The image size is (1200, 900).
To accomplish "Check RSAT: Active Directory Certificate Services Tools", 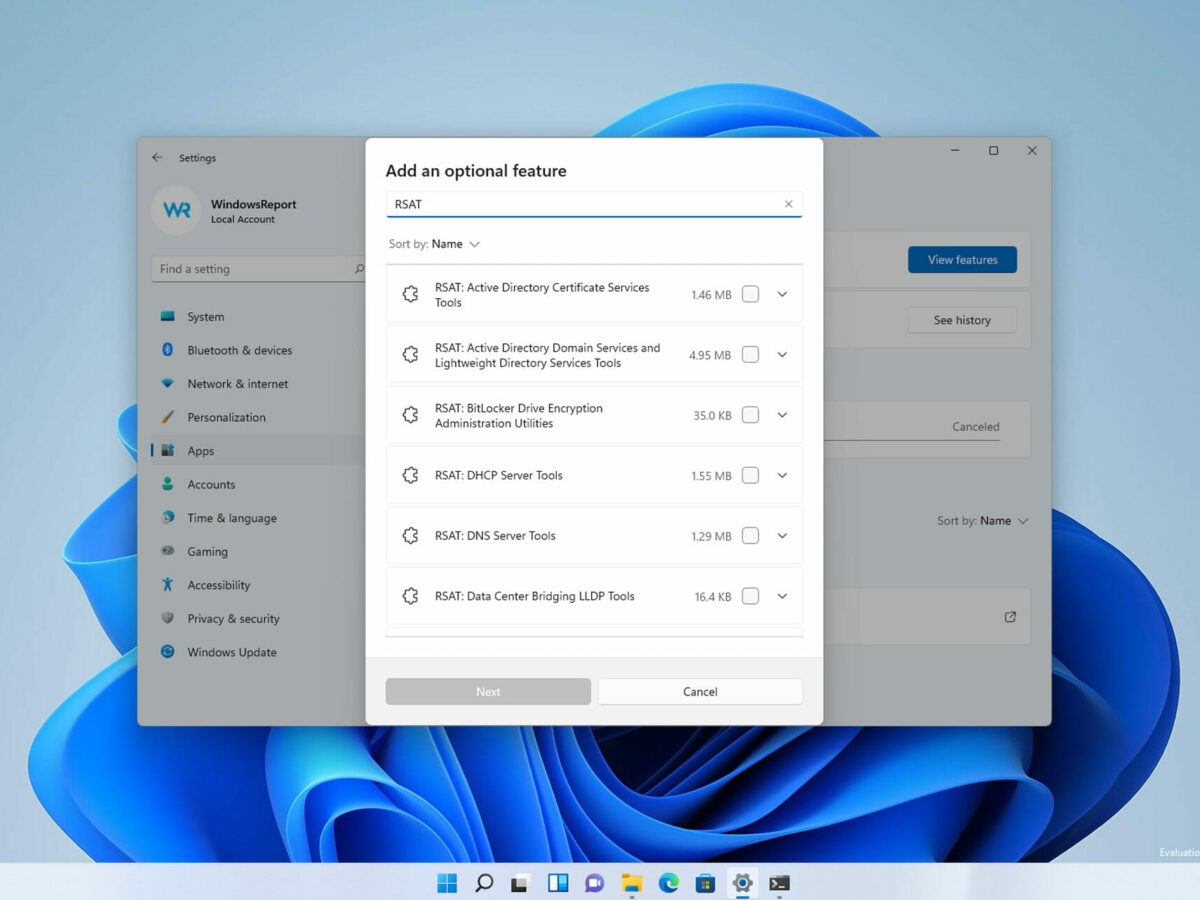I will 750,294.
